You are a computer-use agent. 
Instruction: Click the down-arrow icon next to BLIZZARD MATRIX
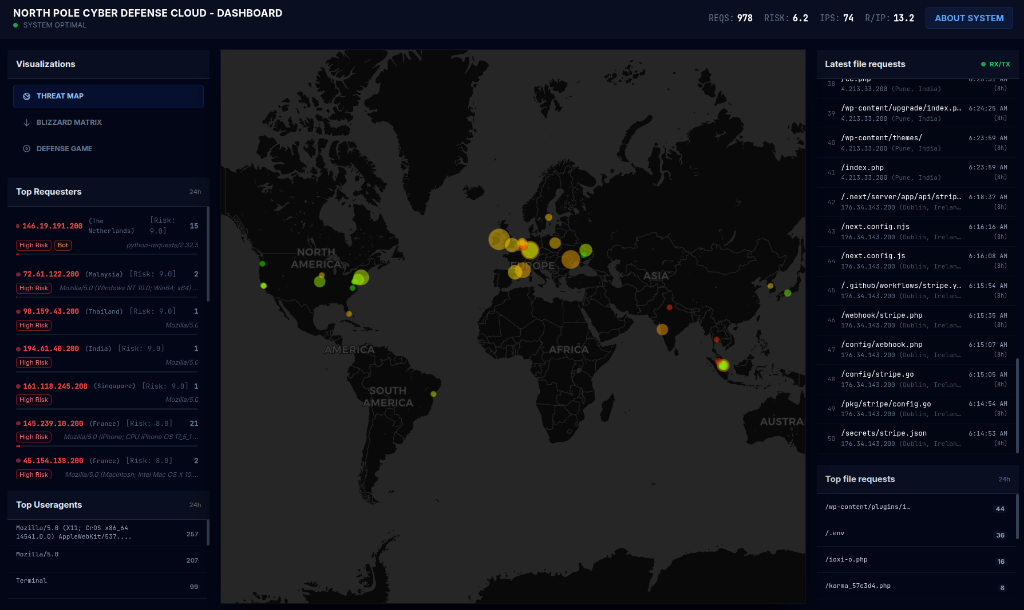(25, 122)
